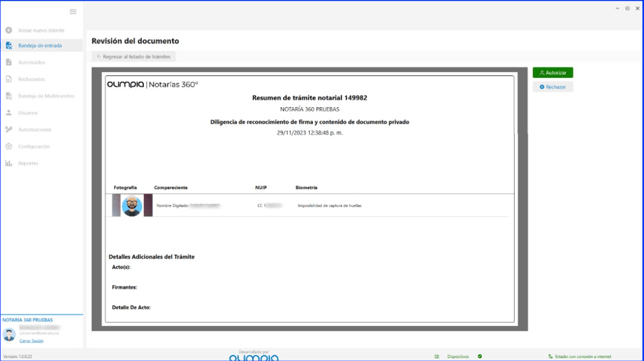Reject the document with the Rechazar button

click(x=553, y=87)
